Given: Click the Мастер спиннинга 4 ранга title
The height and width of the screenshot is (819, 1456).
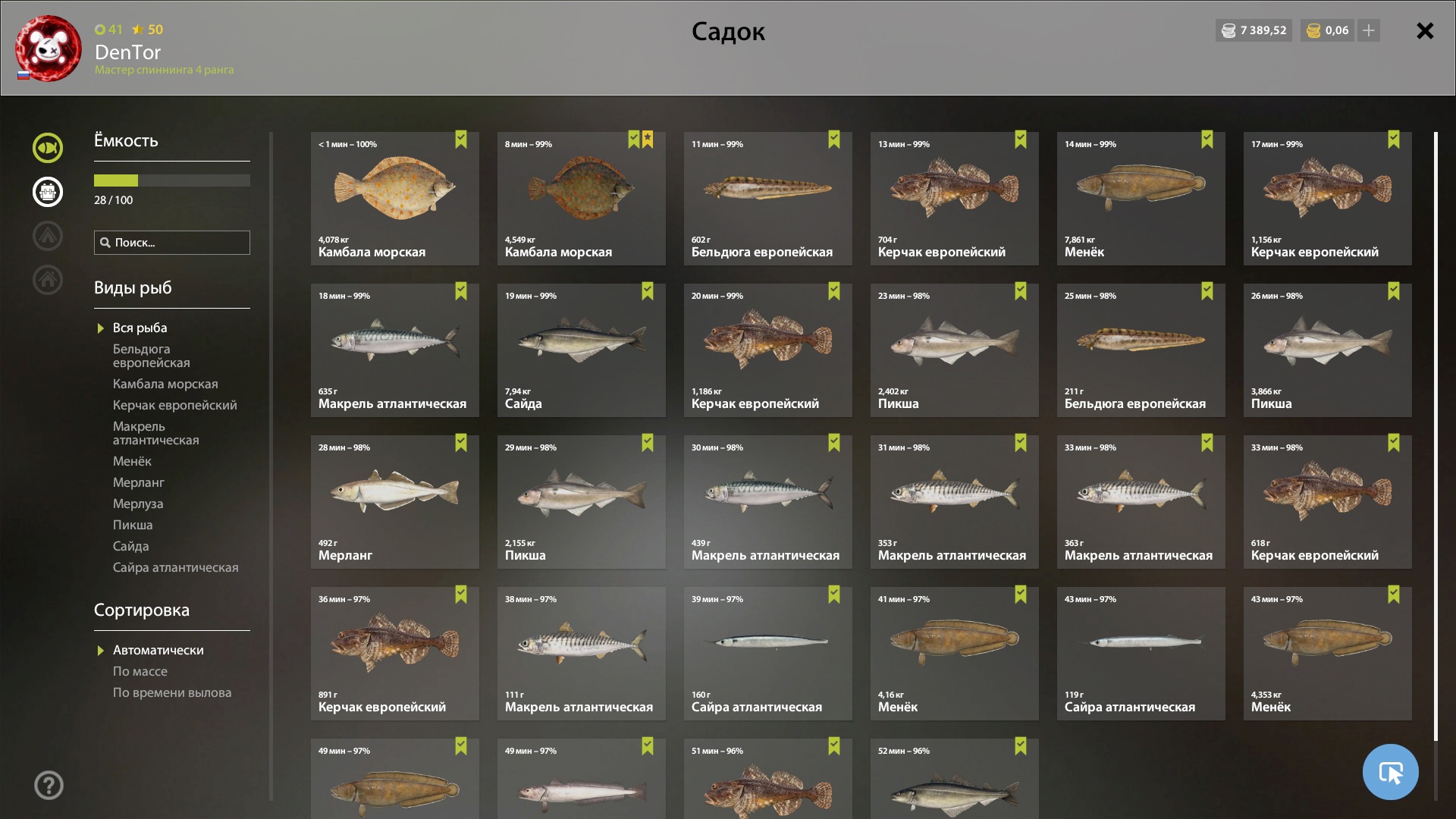Looking at the screenshot, I should point(164,70).
